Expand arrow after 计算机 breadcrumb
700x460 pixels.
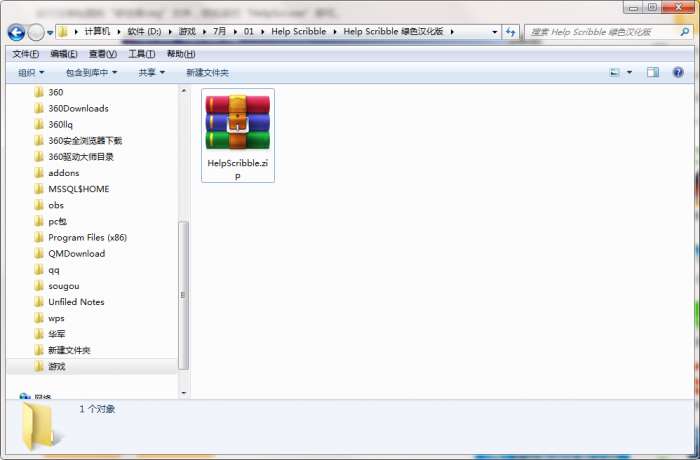(x=119, y=32)
